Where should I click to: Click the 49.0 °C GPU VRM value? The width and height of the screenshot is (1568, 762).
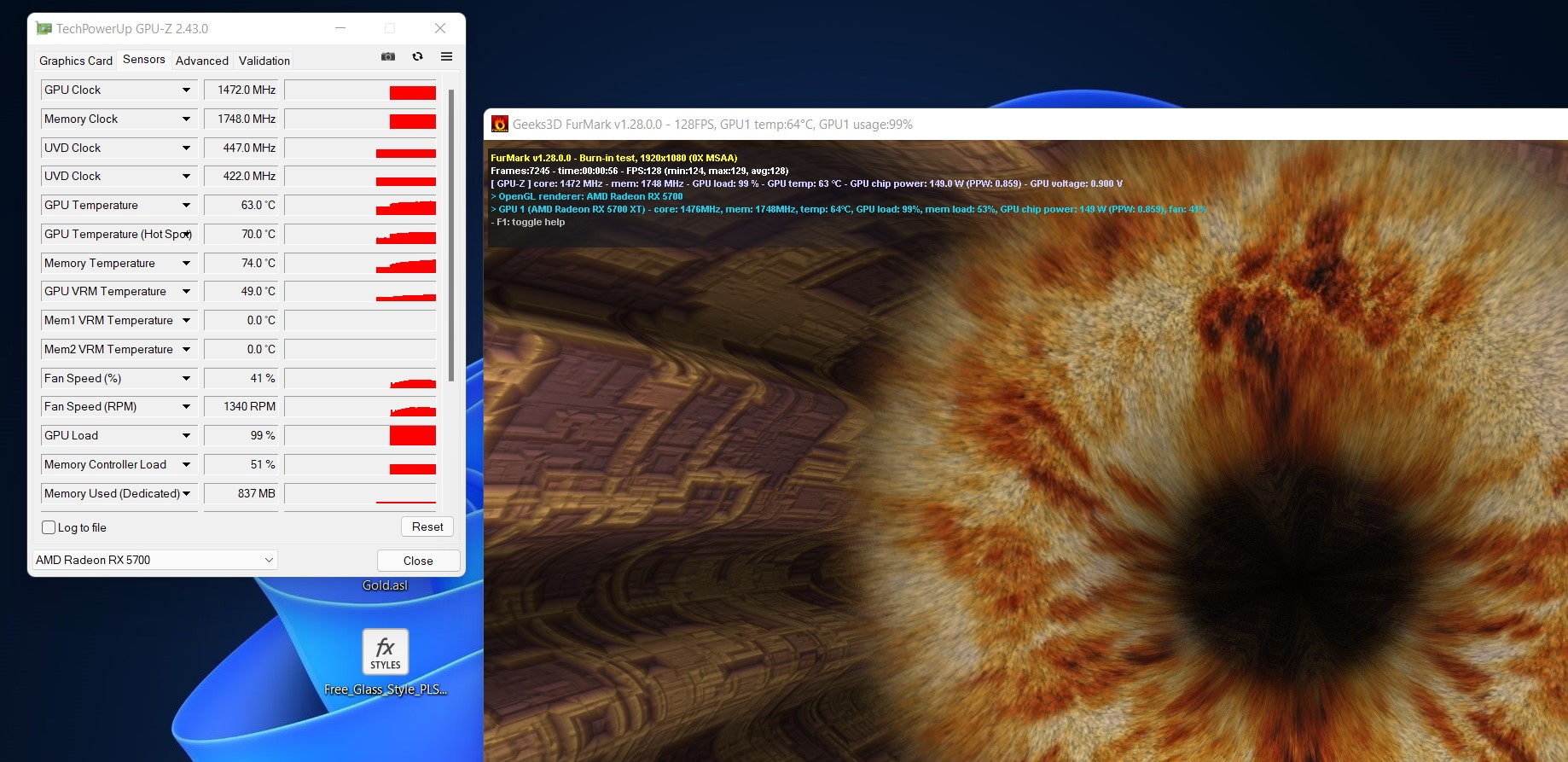243,292
